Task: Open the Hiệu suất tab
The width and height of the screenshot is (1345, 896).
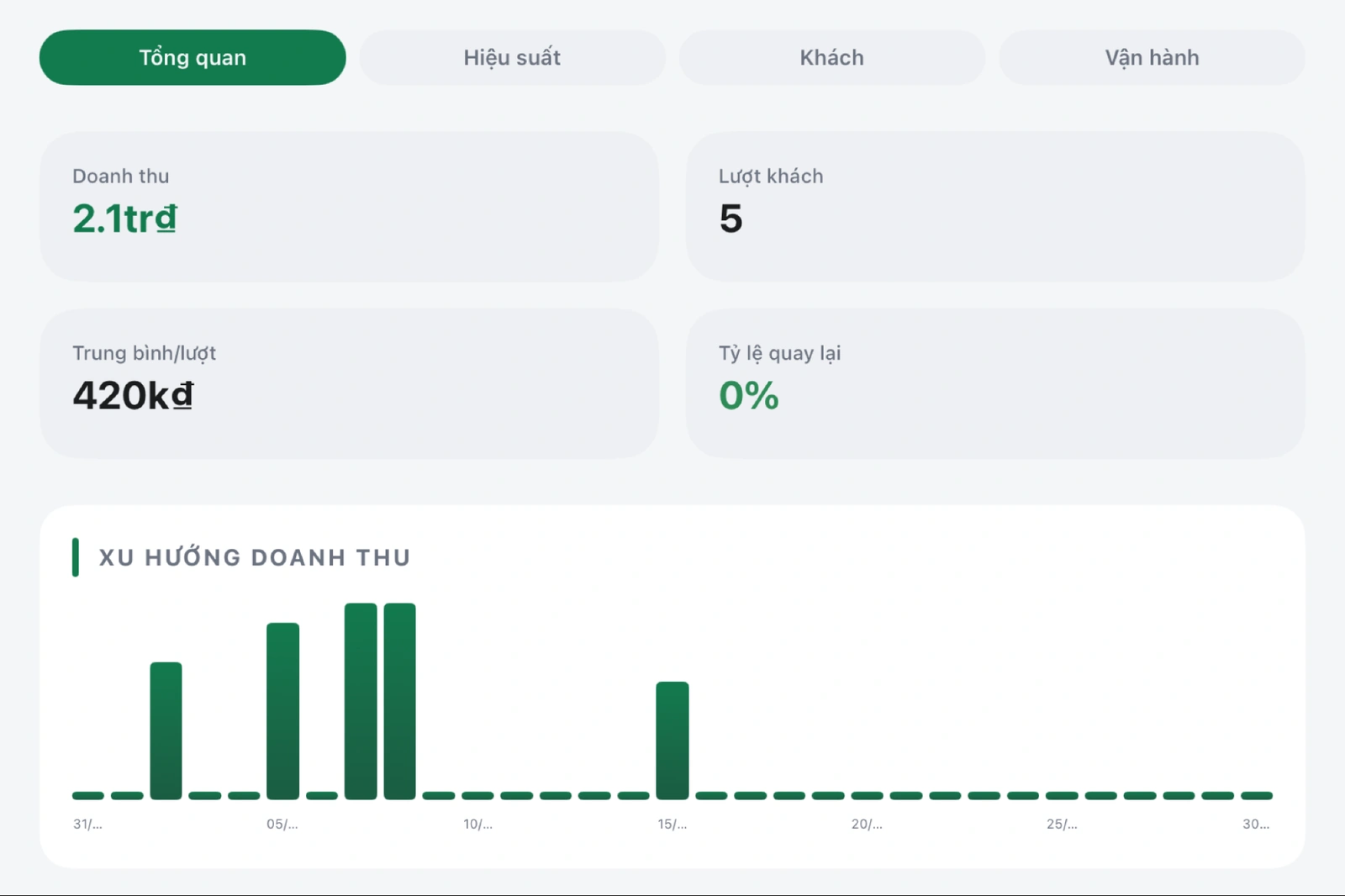Action: click(x=512, y=57)
